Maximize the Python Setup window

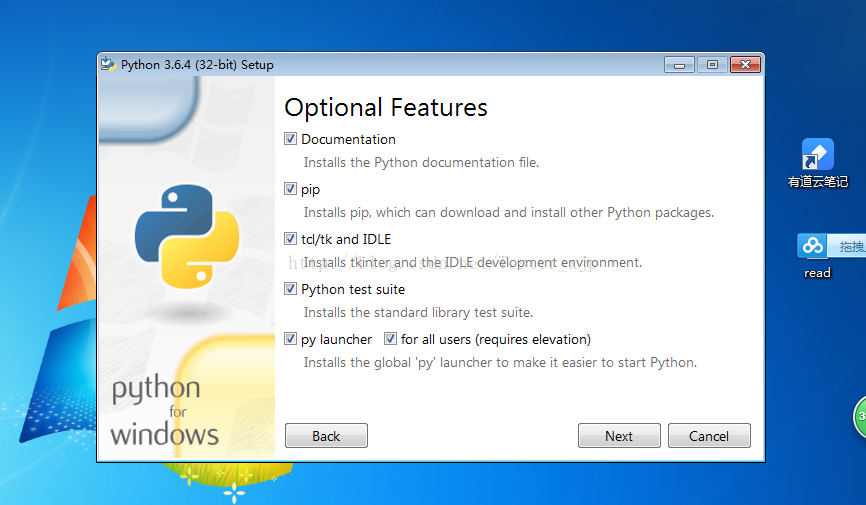tap(712, 65)
